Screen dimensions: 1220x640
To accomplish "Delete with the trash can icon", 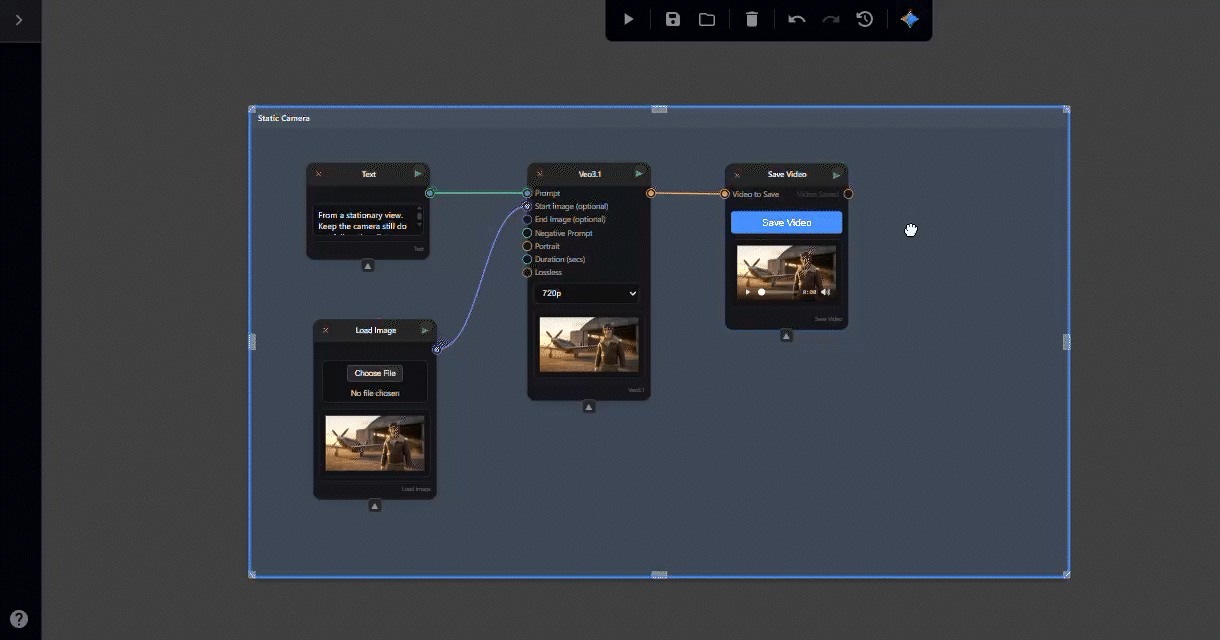I will 752,19.
